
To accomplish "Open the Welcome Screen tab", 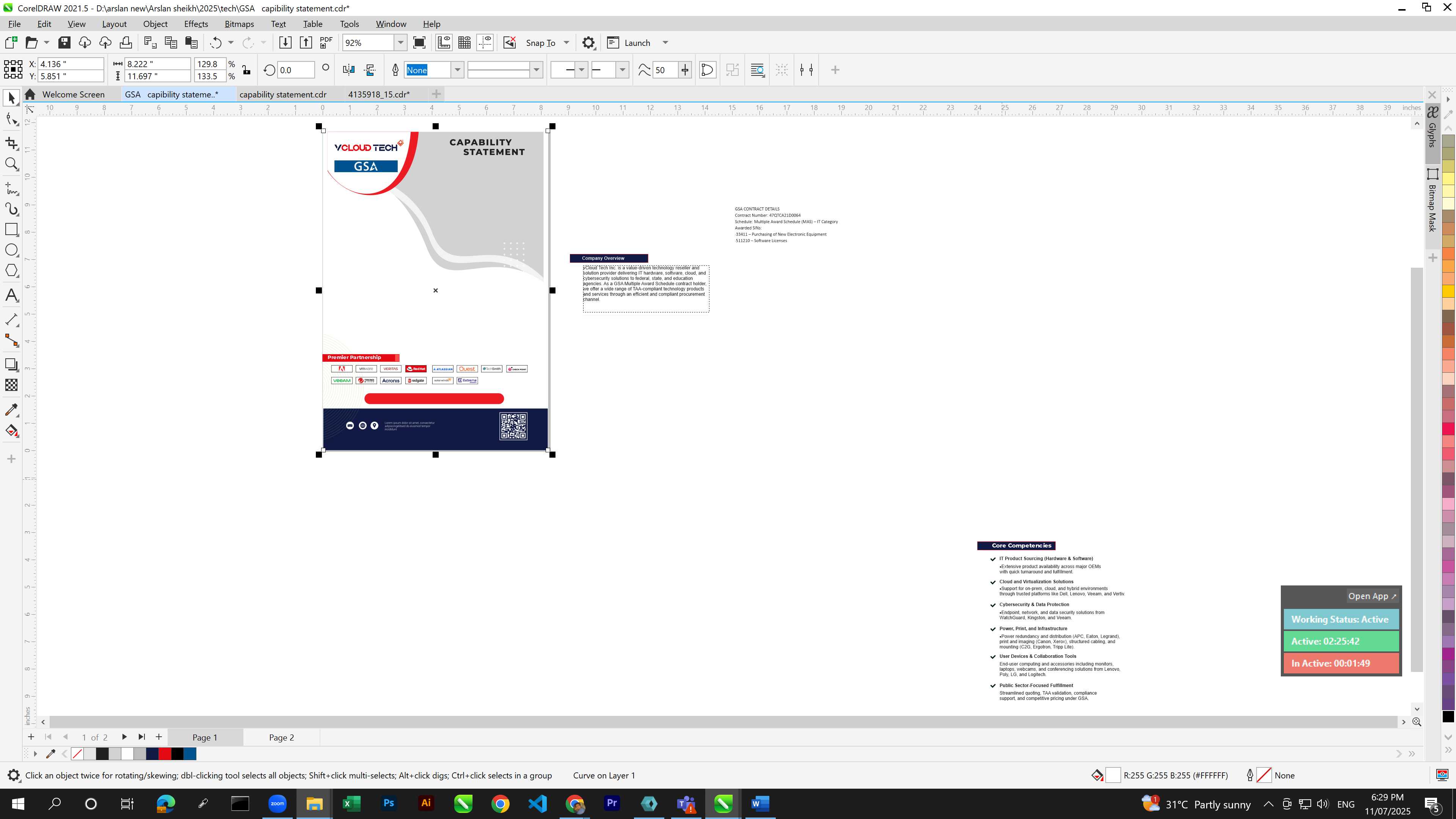I will pyautogui.click(x=73, y=94).
